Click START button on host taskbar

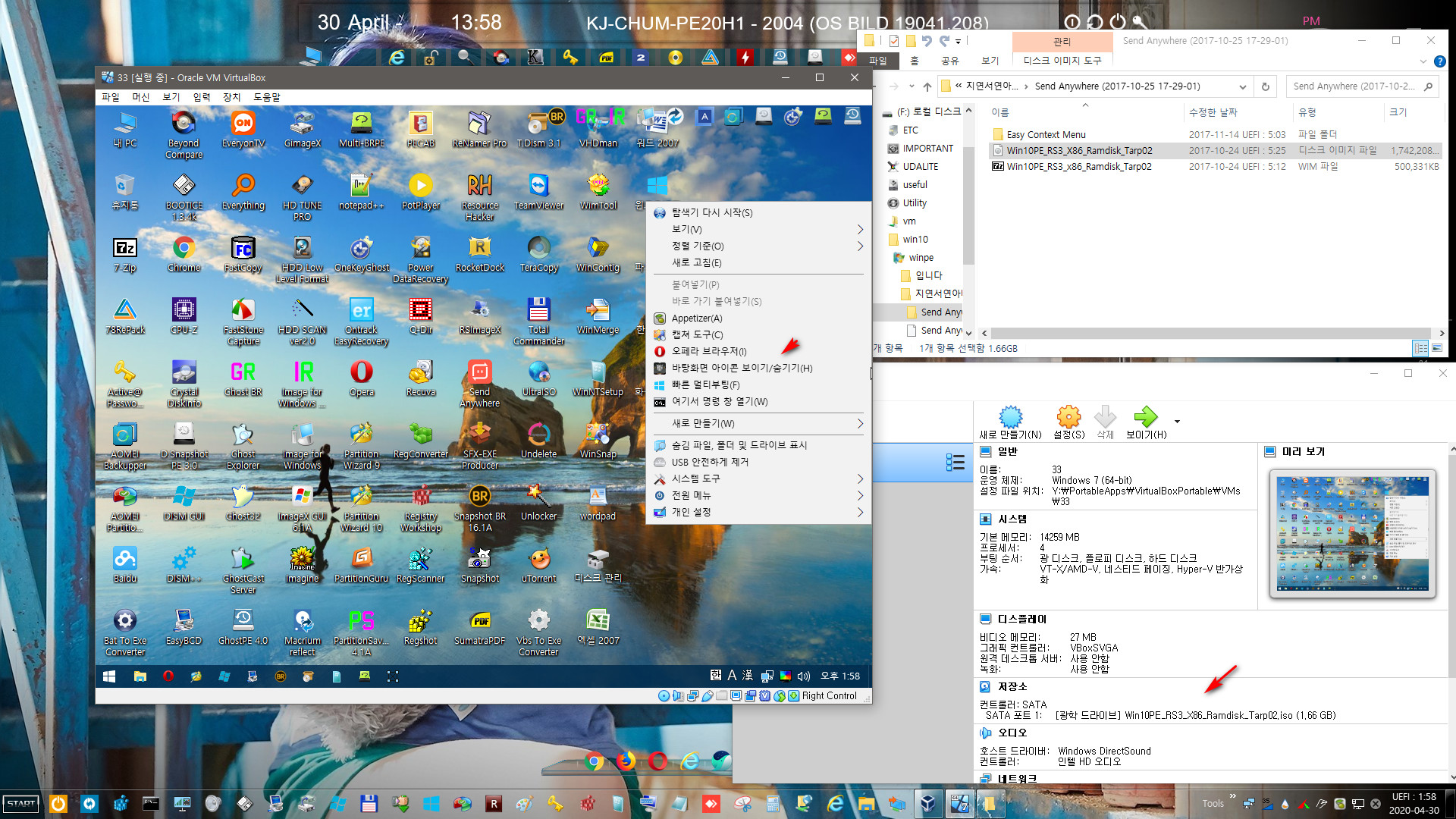(21, 803)
